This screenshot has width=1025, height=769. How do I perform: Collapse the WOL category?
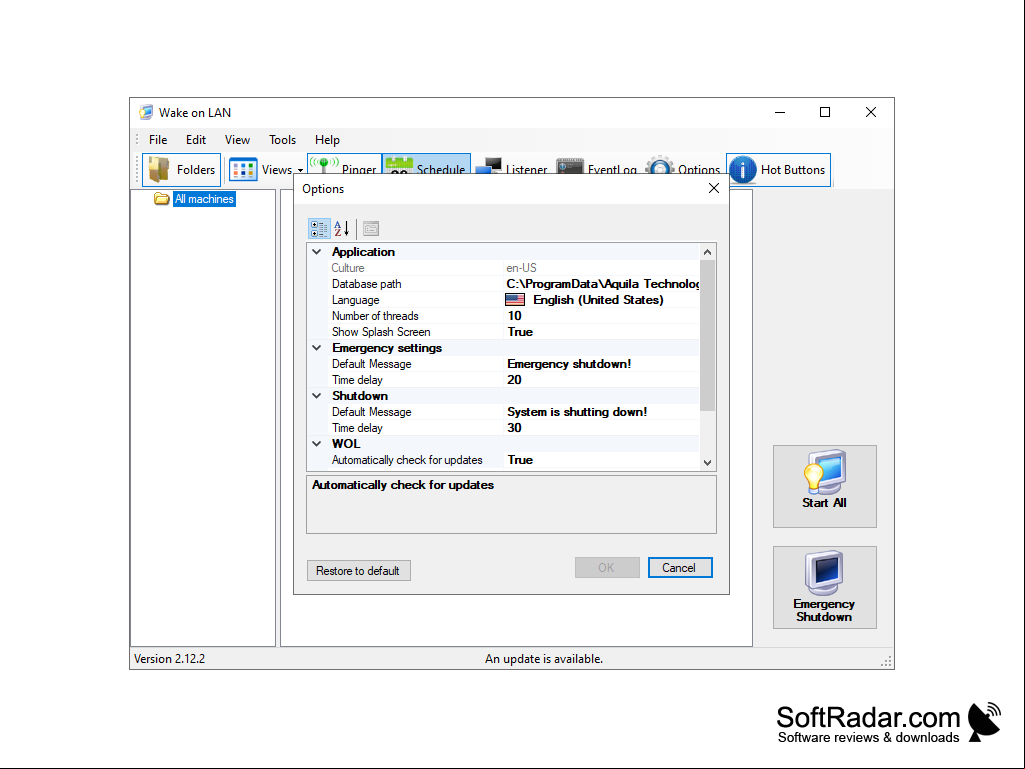317,444
